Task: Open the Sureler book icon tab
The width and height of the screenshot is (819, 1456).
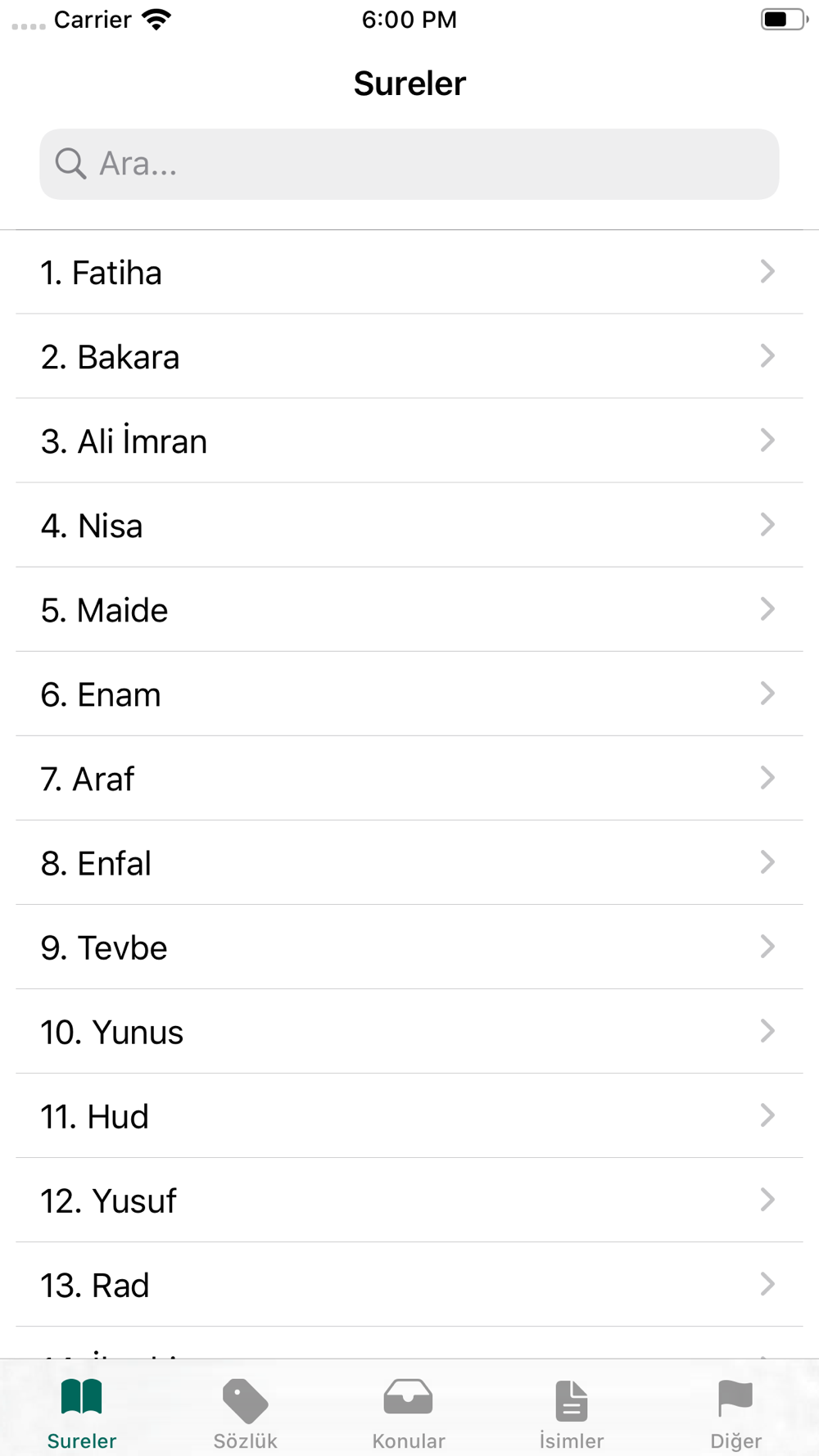Action: point(82,1398)
